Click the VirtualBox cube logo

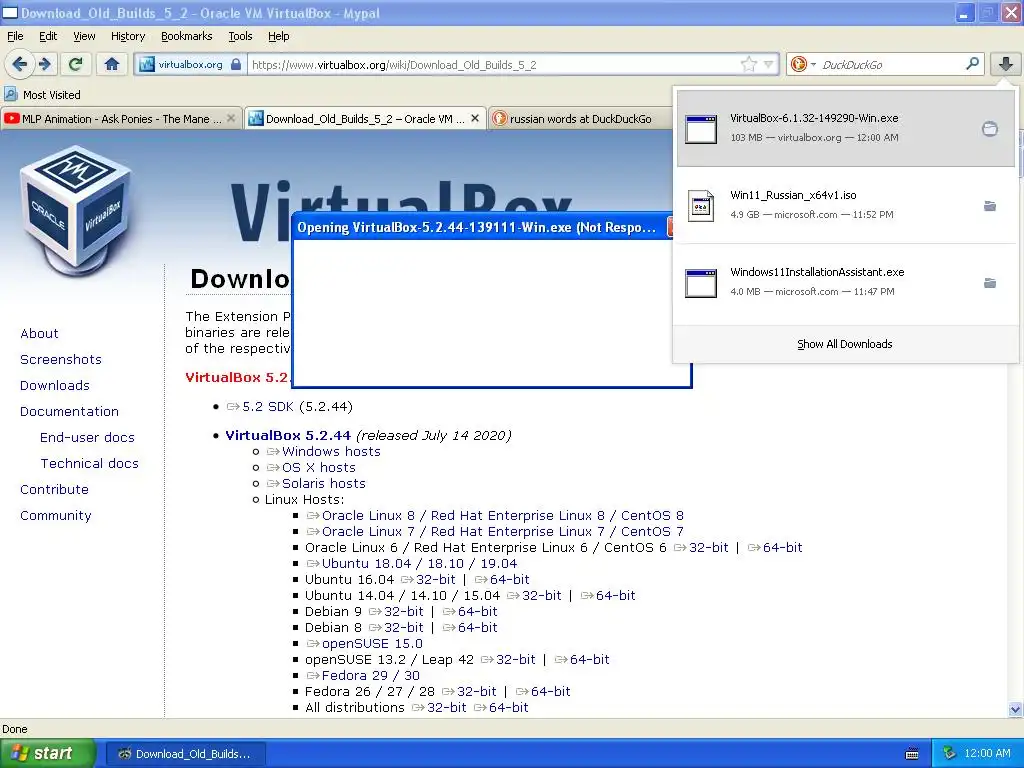coord(74,211)
